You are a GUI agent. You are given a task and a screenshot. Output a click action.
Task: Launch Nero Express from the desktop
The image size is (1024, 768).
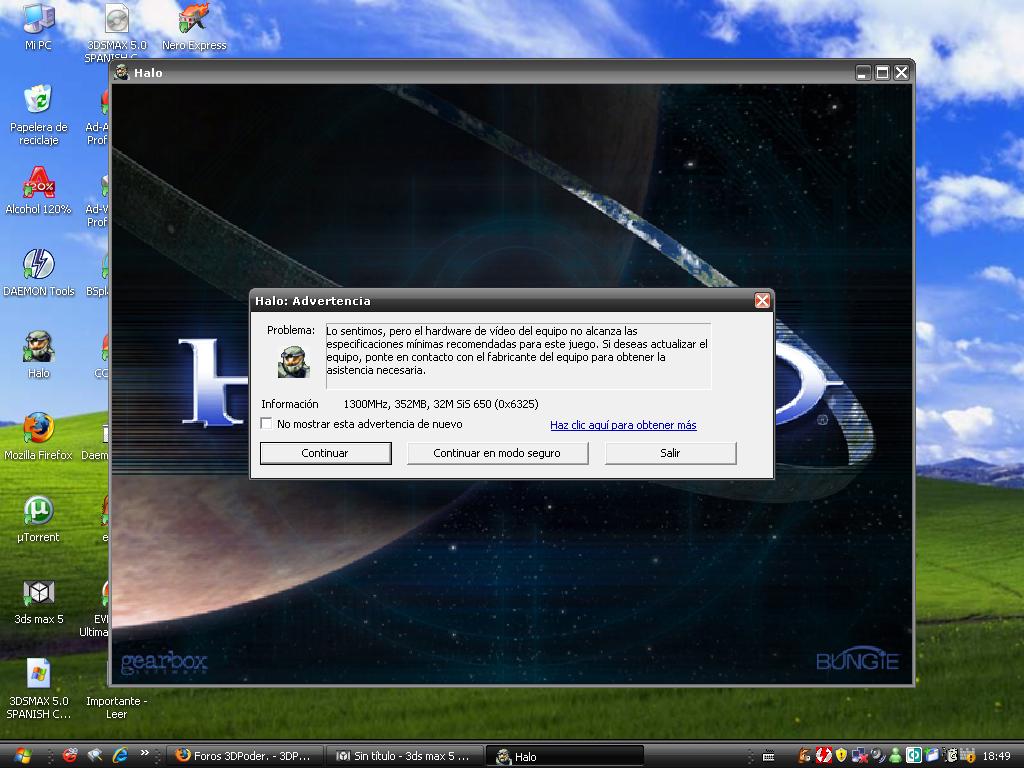pos(194,26)
